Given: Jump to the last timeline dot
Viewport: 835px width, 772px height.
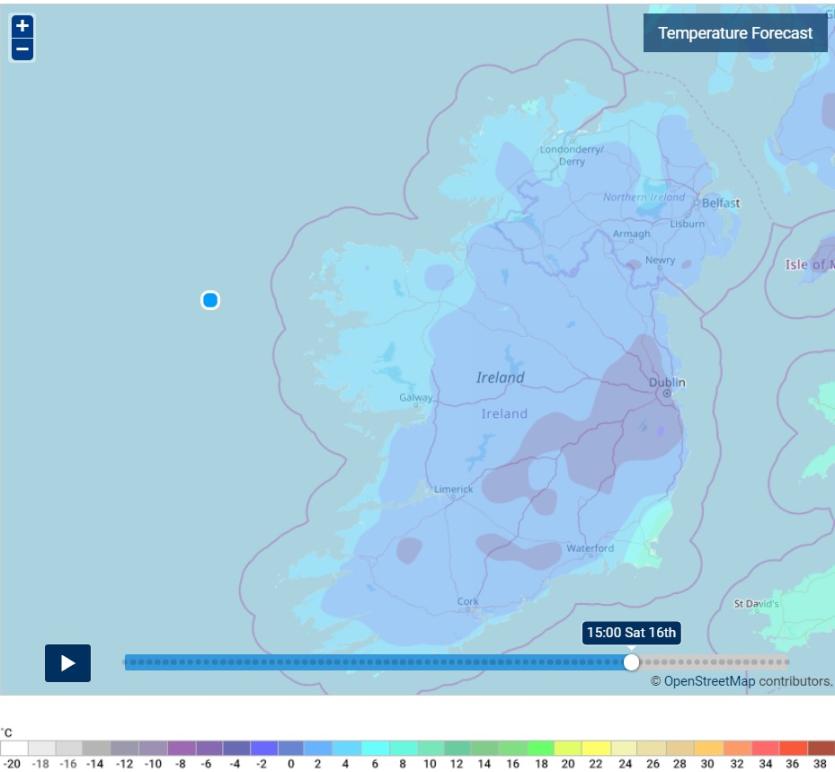Looking at the screenshot, I should pos(785,662).
